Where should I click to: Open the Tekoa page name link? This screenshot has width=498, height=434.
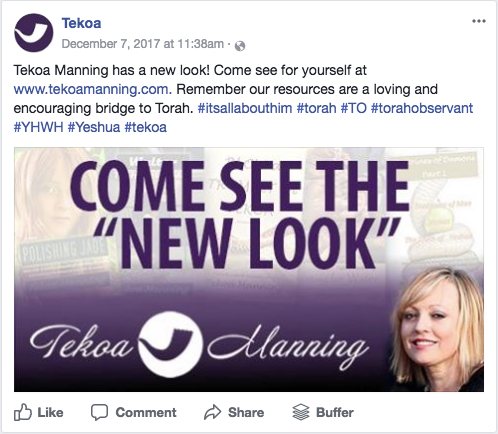point(81,23)
